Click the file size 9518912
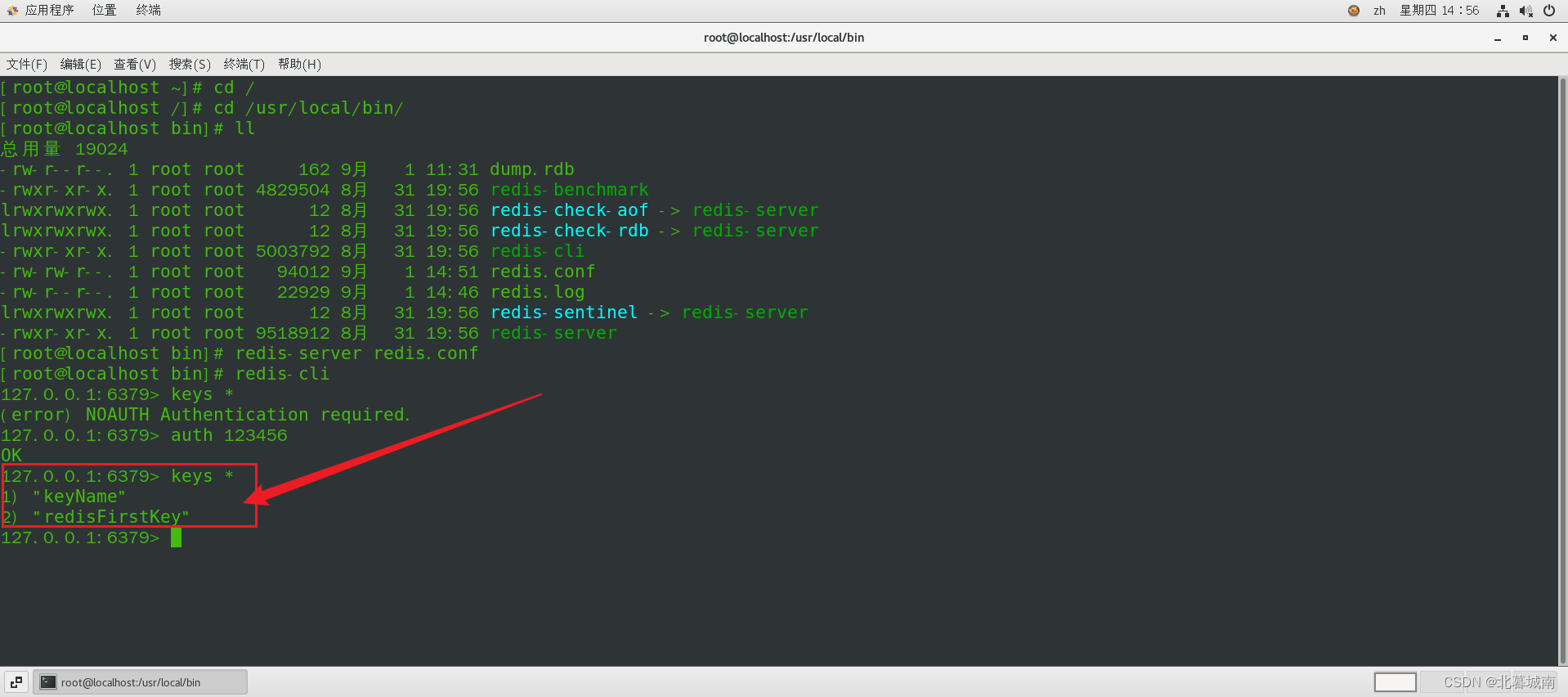This screenshot has width=1568, height=697. pos(293,333)
